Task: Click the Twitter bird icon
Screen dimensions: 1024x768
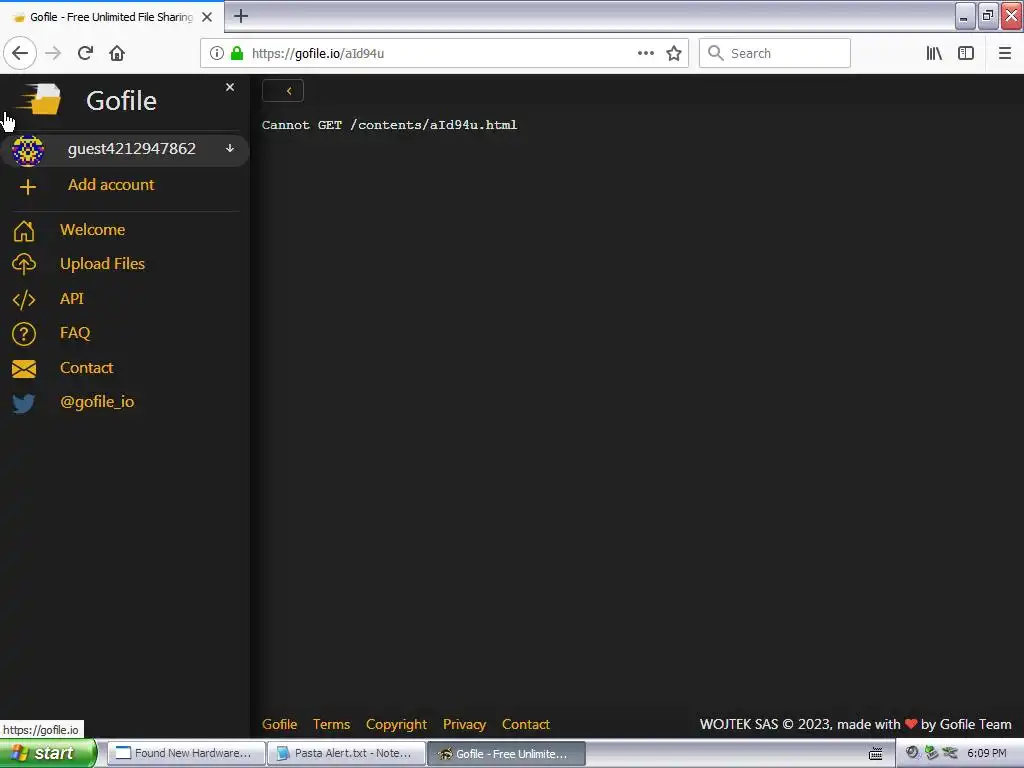Action: [x=24, y=403]
